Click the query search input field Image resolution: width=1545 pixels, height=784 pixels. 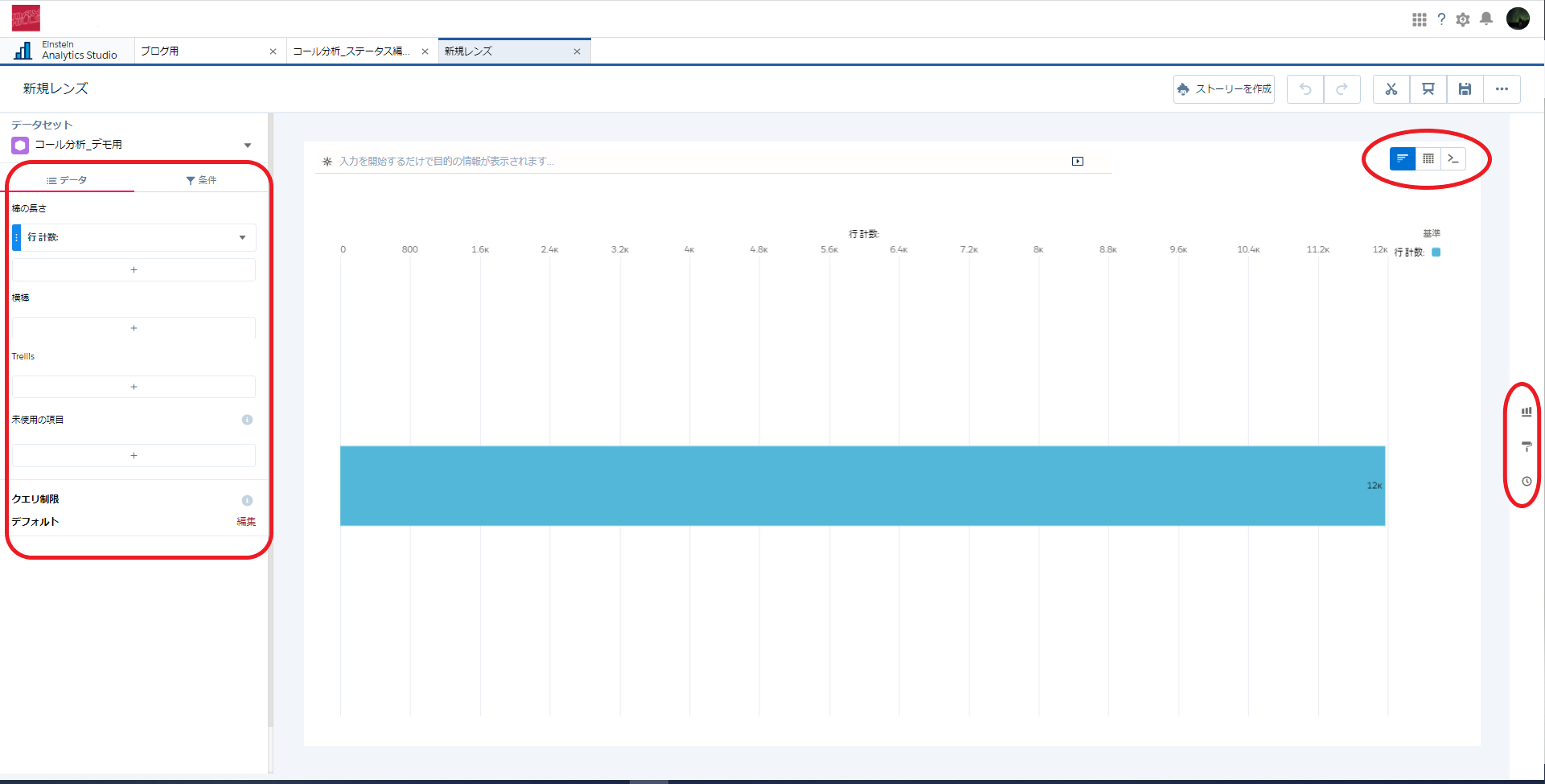click(x=692, y=162)
